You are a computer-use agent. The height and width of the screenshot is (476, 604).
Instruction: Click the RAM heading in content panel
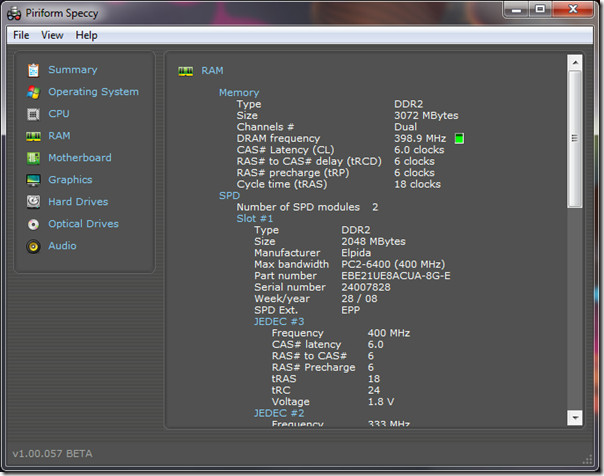pyautogui.click(x=212, y=70)
